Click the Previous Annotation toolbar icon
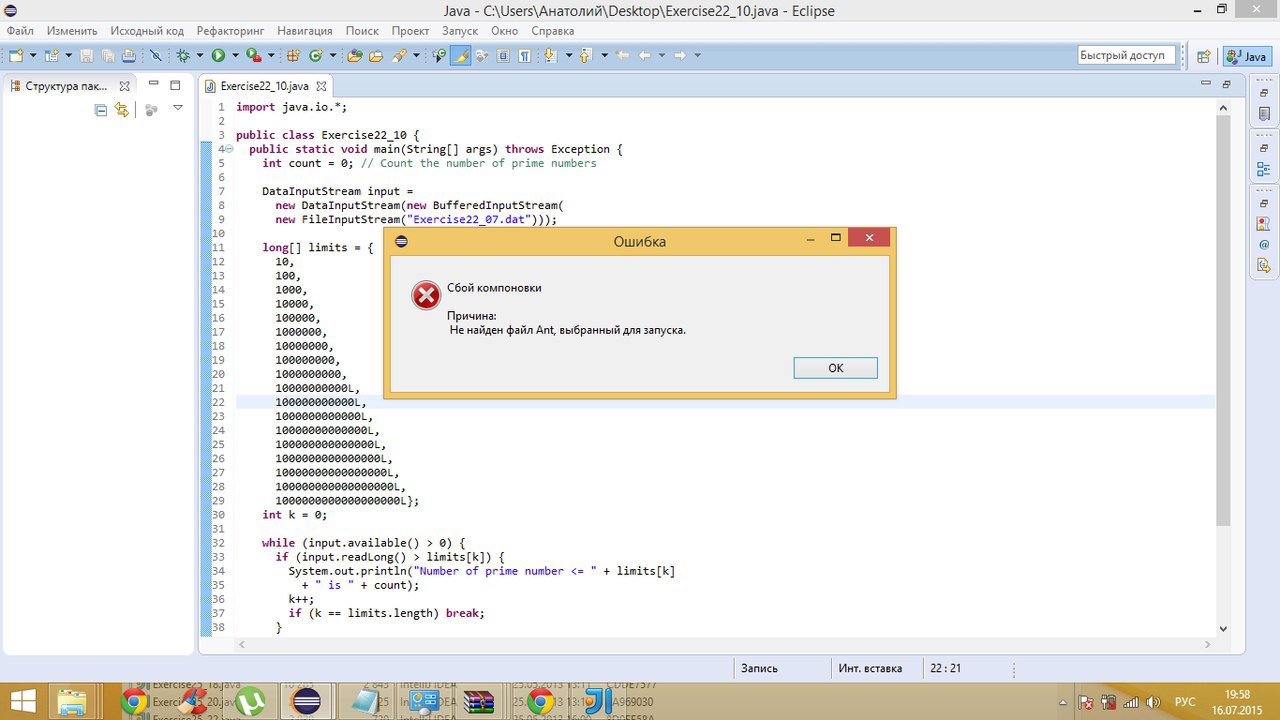The width and height of the screenshot is (1280, 720). (586, 56)
